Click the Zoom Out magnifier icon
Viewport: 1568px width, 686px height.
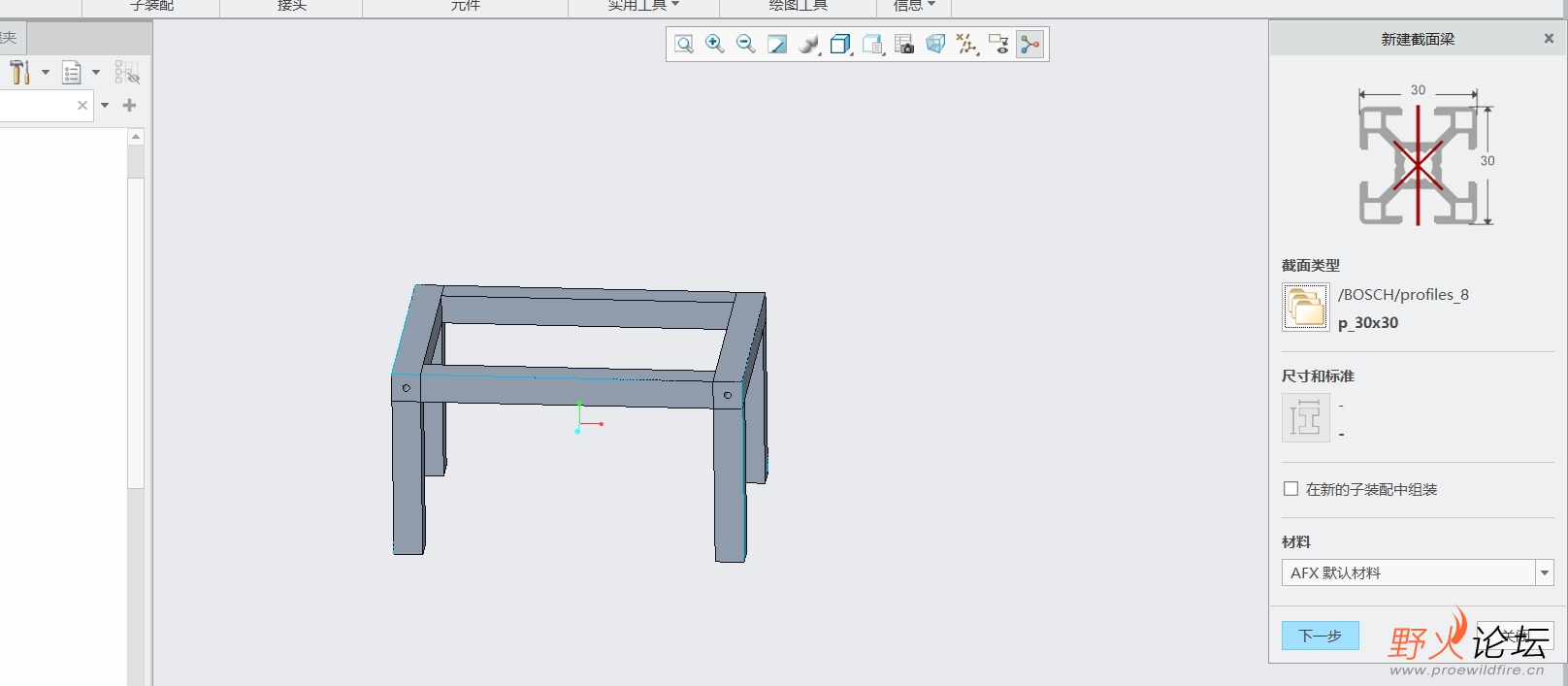click(x=746, y=44)
